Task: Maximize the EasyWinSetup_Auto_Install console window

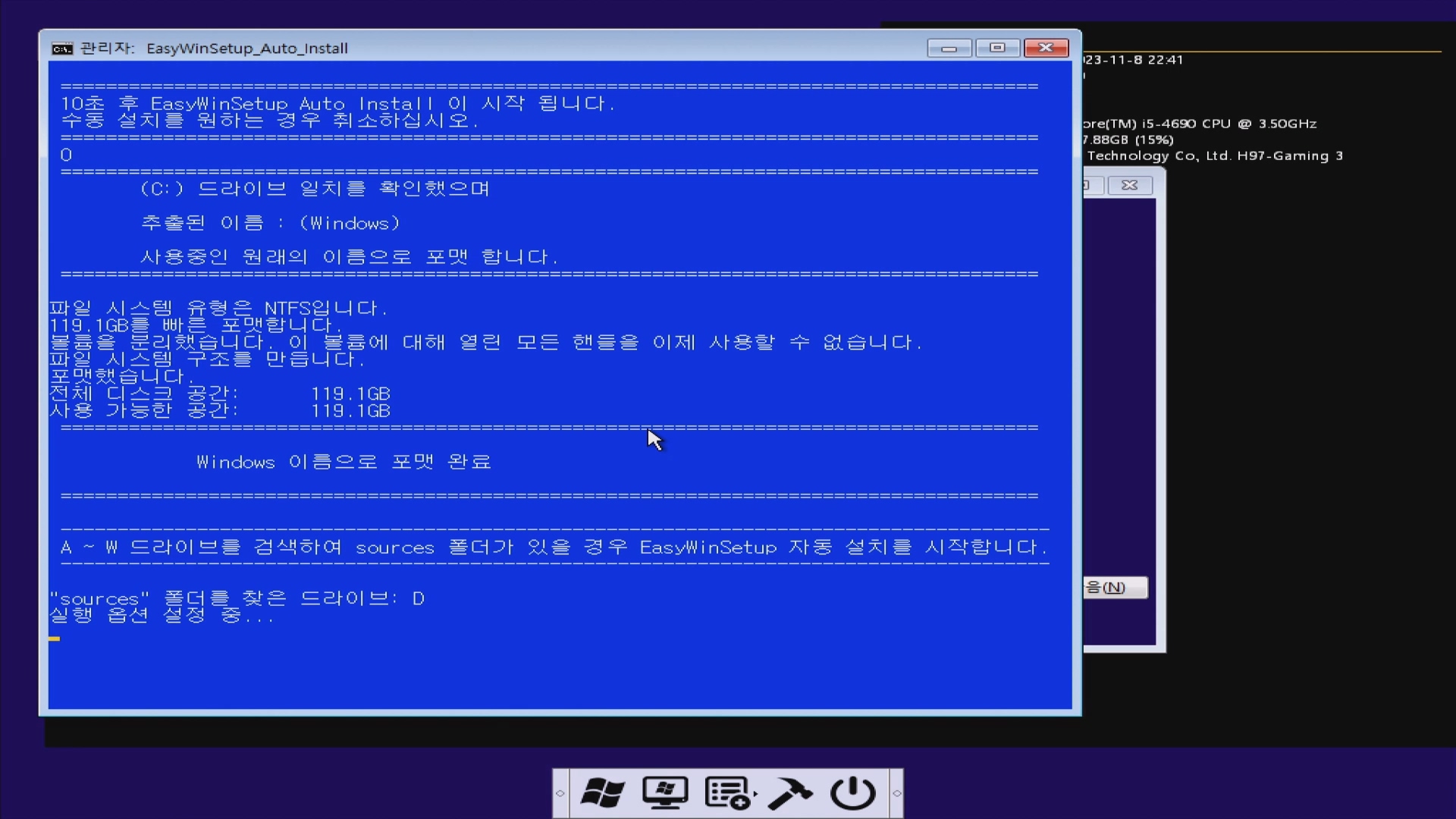Action: coord(997,48)
